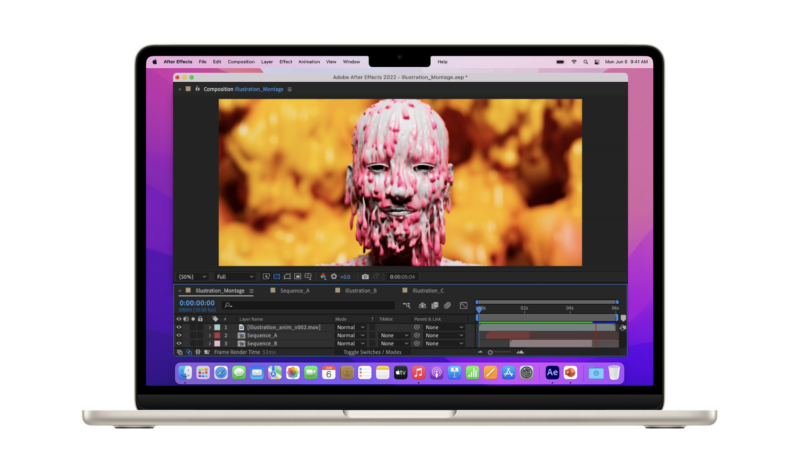Image resolution: width=800 pixels, height=467 pixels.
Task: Open the (50%) magnification dropdown
Action: (192, 277)
